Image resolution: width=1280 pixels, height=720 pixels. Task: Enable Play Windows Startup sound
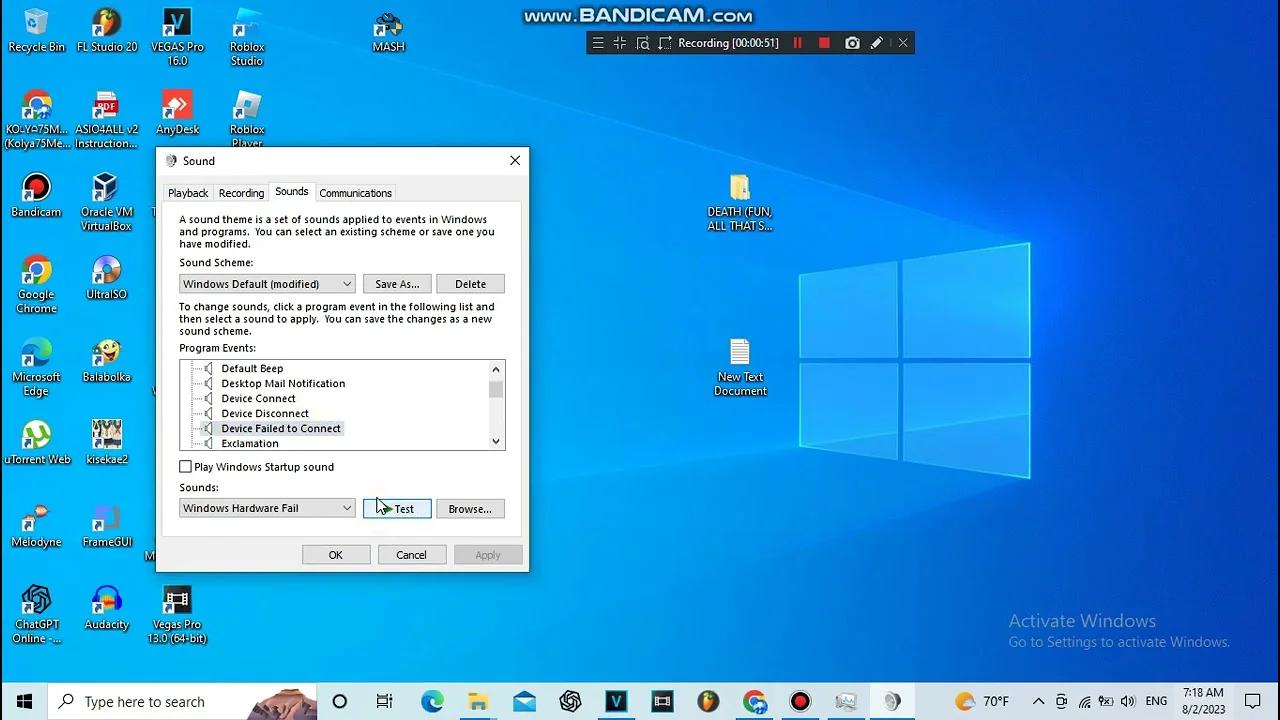(185, 466)
